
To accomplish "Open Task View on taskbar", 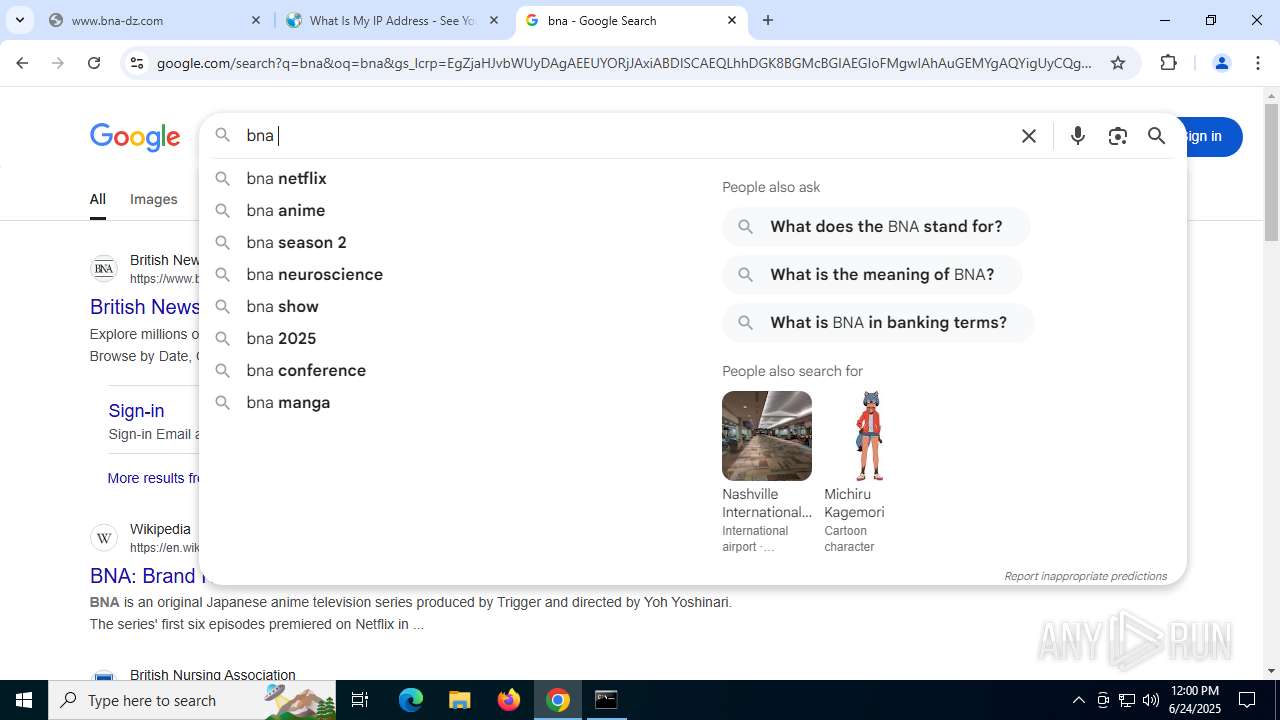I will (360, 700).
